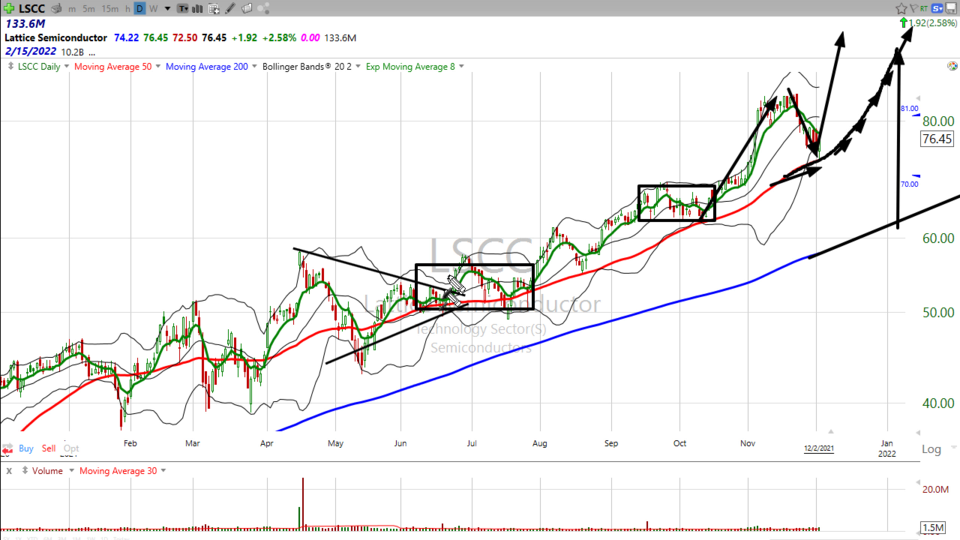Open the Volume indicator dropdown
960x540 pixels.
[71, 470]
